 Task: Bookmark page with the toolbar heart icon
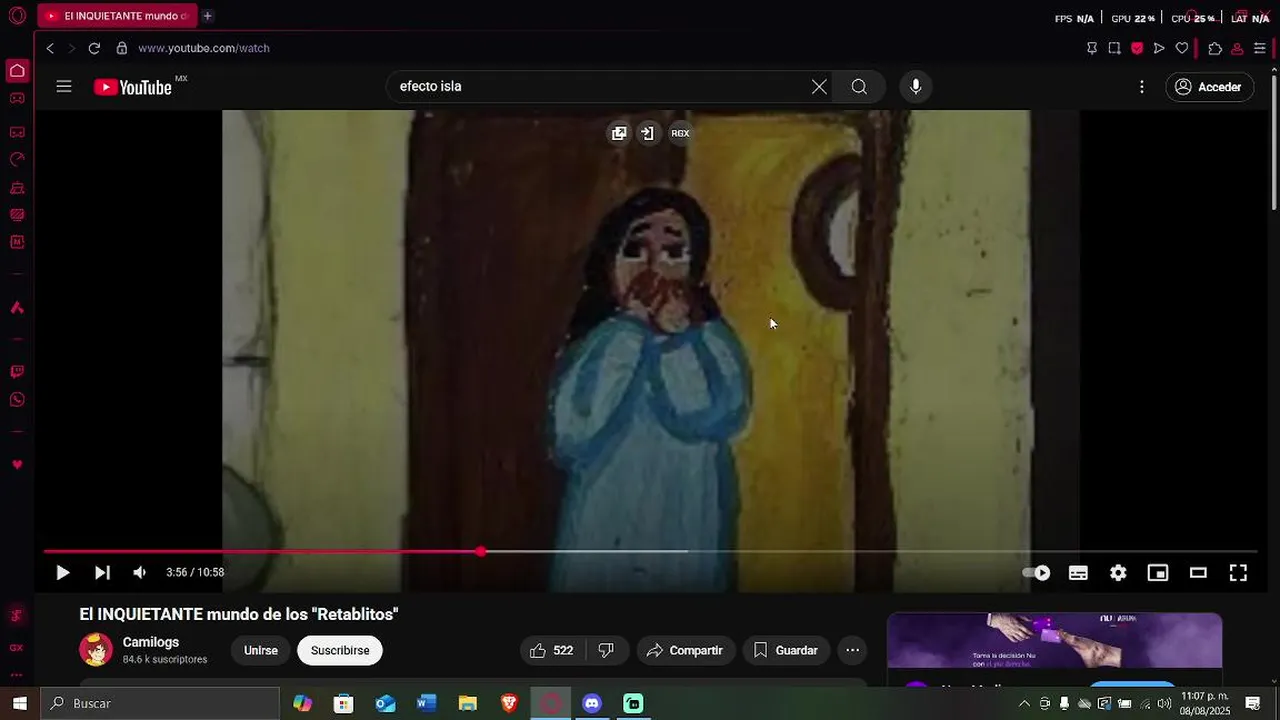click(x=1182, y=48)
